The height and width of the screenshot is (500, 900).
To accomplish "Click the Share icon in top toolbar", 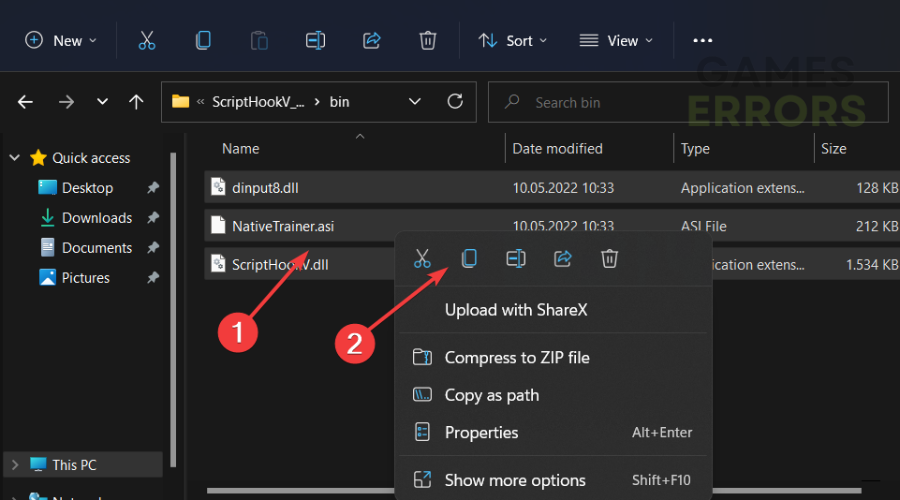I will 371,40.
